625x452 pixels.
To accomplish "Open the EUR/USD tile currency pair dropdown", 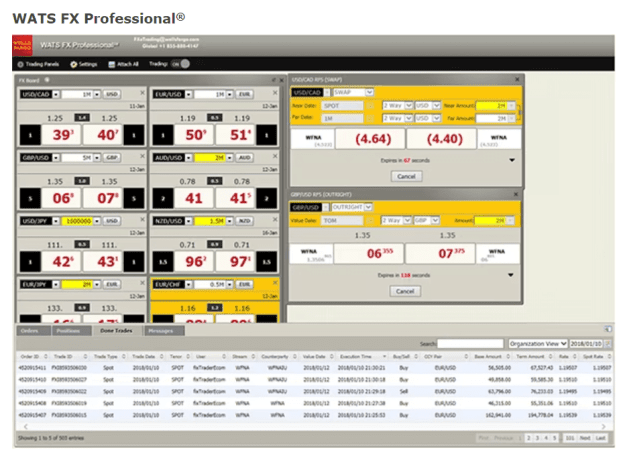I will pos(189,94).
